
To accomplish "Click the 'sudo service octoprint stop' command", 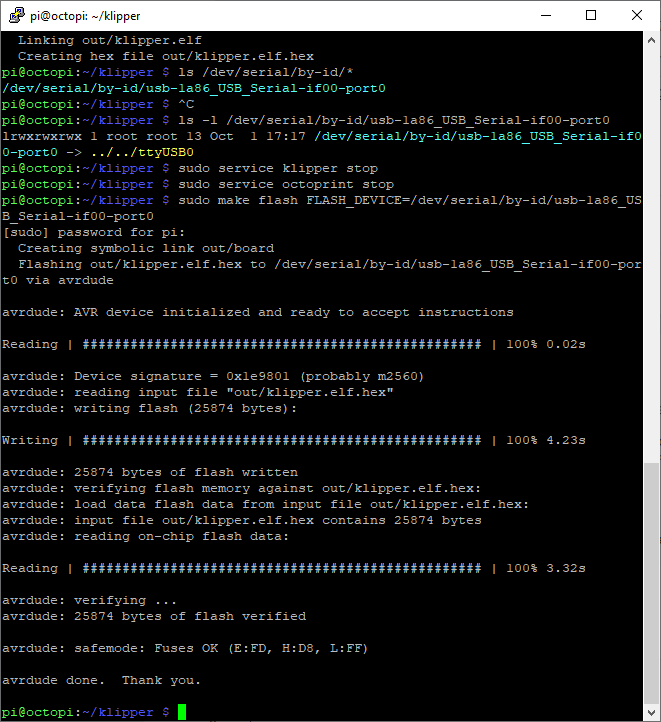I will (x=286, y=185).
